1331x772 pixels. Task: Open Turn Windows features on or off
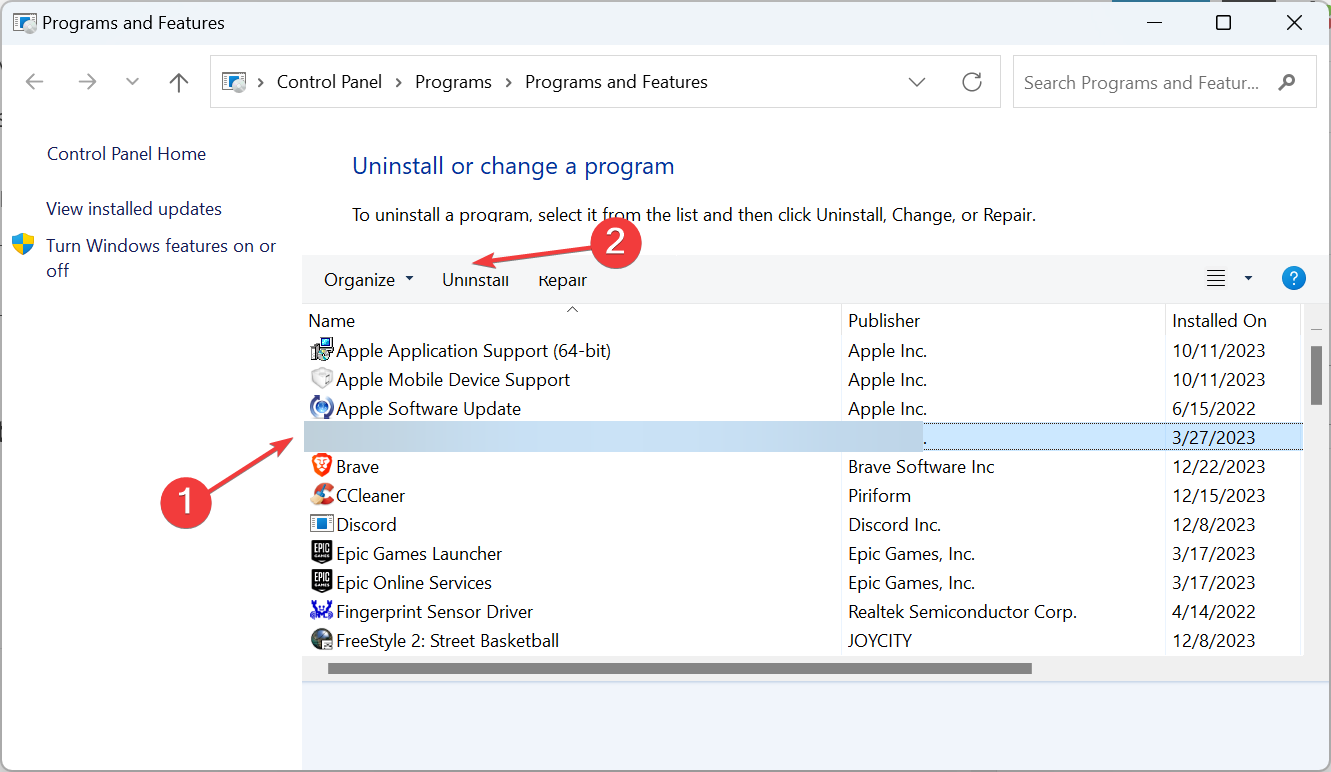pyautogui.click(x=161, y=258)
